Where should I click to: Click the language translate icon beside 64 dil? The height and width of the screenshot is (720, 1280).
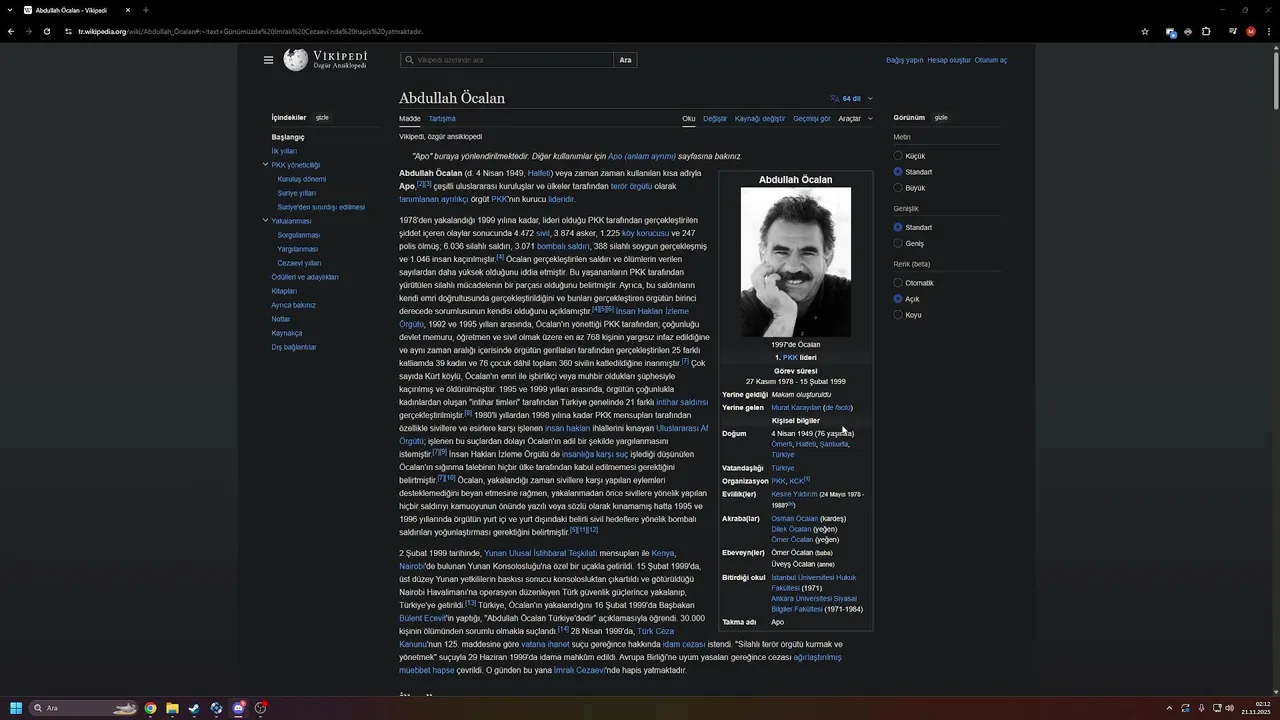coord(835,99)
